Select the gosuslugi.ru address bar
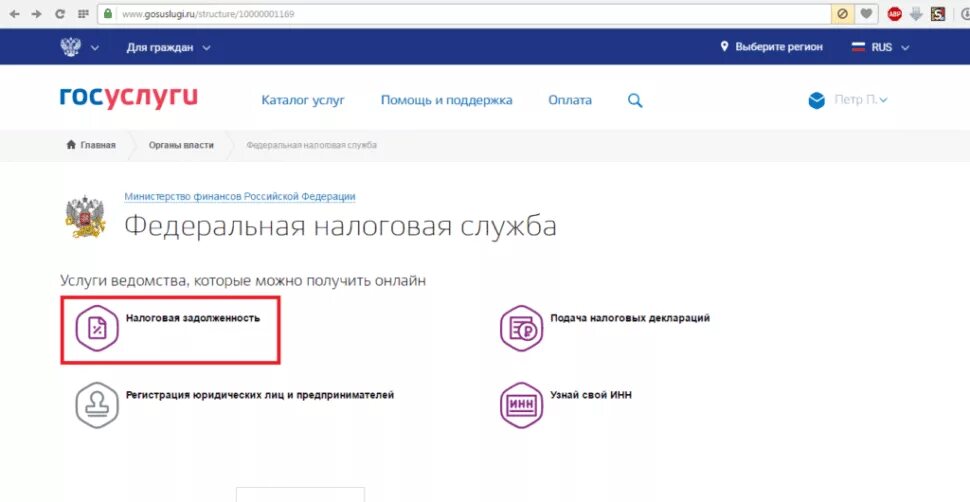Screen dimensions: 970x502 point(464,14)
